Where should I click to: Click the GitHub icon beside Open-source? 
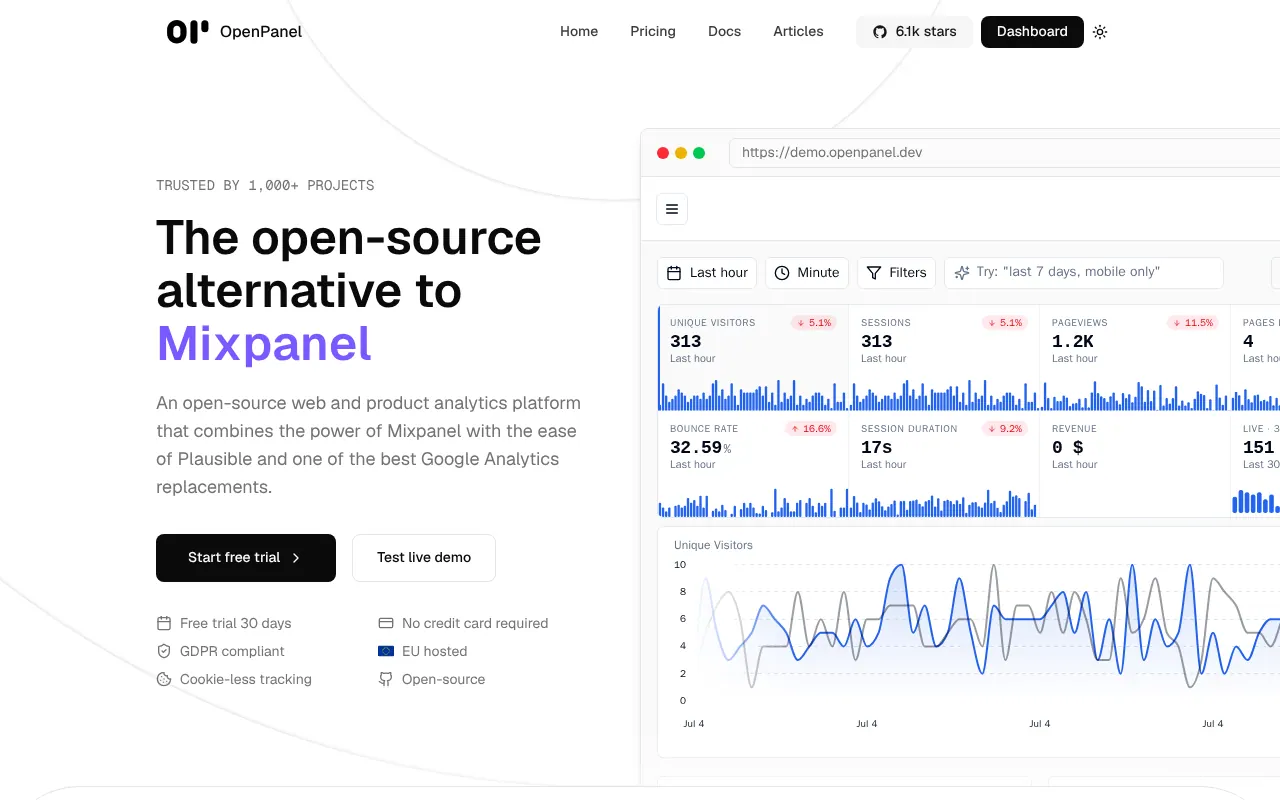coord(386,679)
